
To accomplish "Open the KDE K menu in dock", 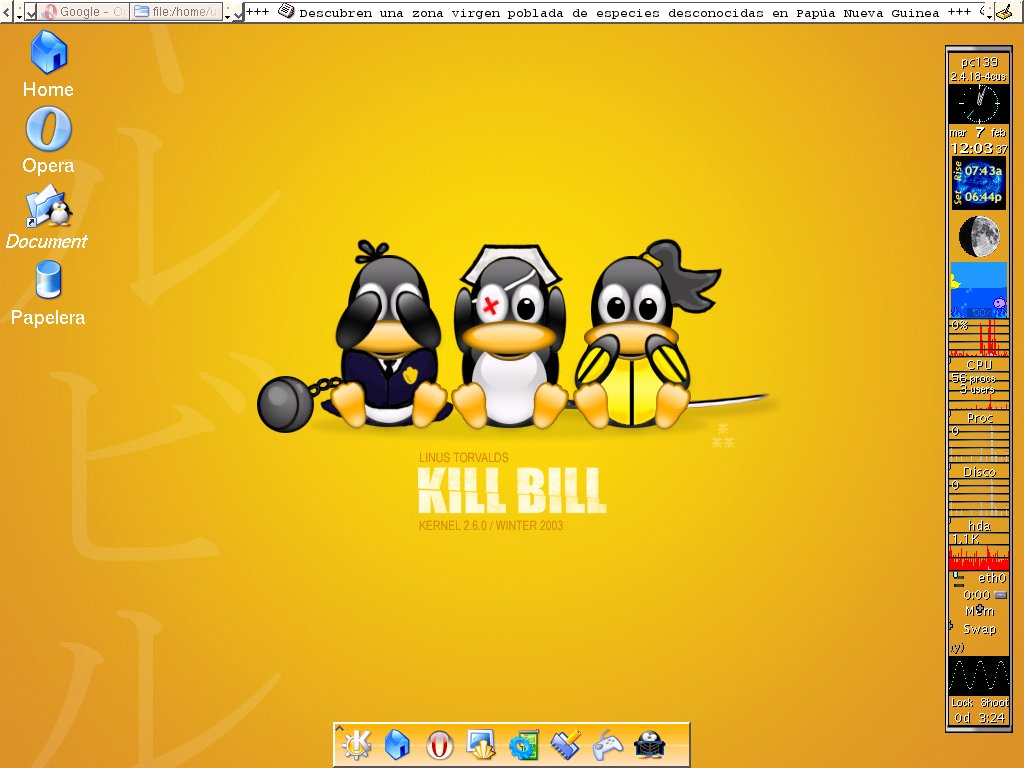I will point(357,744).
